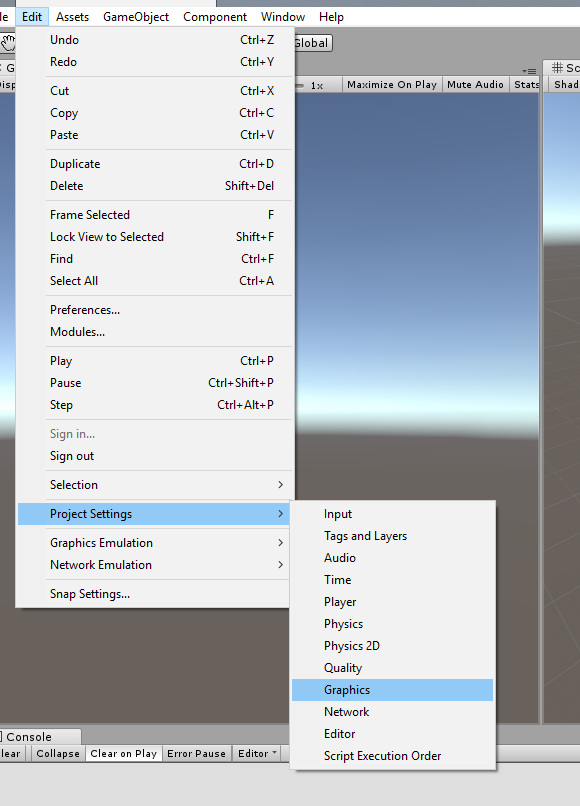580x806 pixels.
Task: Toggle the Global handle orientation button
Action: click(x=313, y=43)
